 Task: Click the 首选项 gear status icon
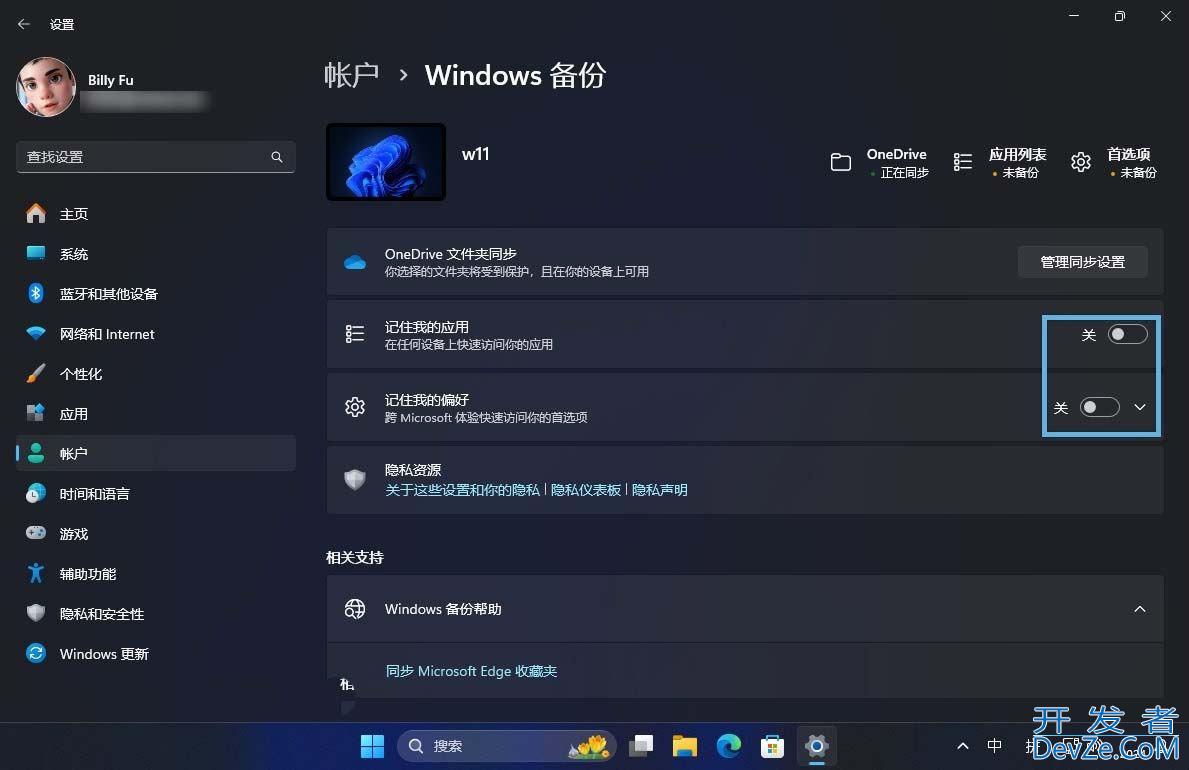point(1081,162)
